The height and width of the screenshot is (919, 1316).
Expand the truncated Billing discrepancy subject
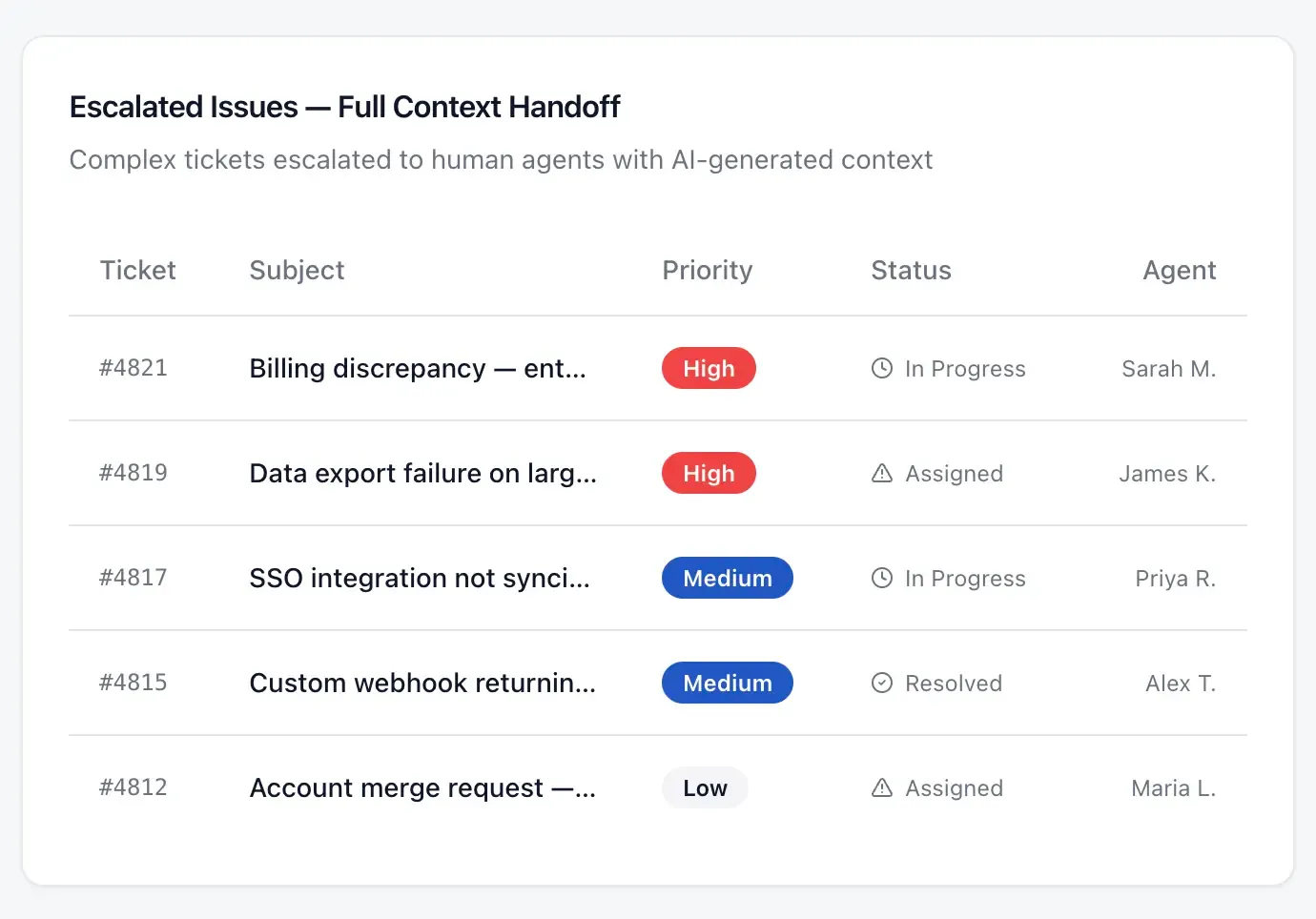(418, 368)
